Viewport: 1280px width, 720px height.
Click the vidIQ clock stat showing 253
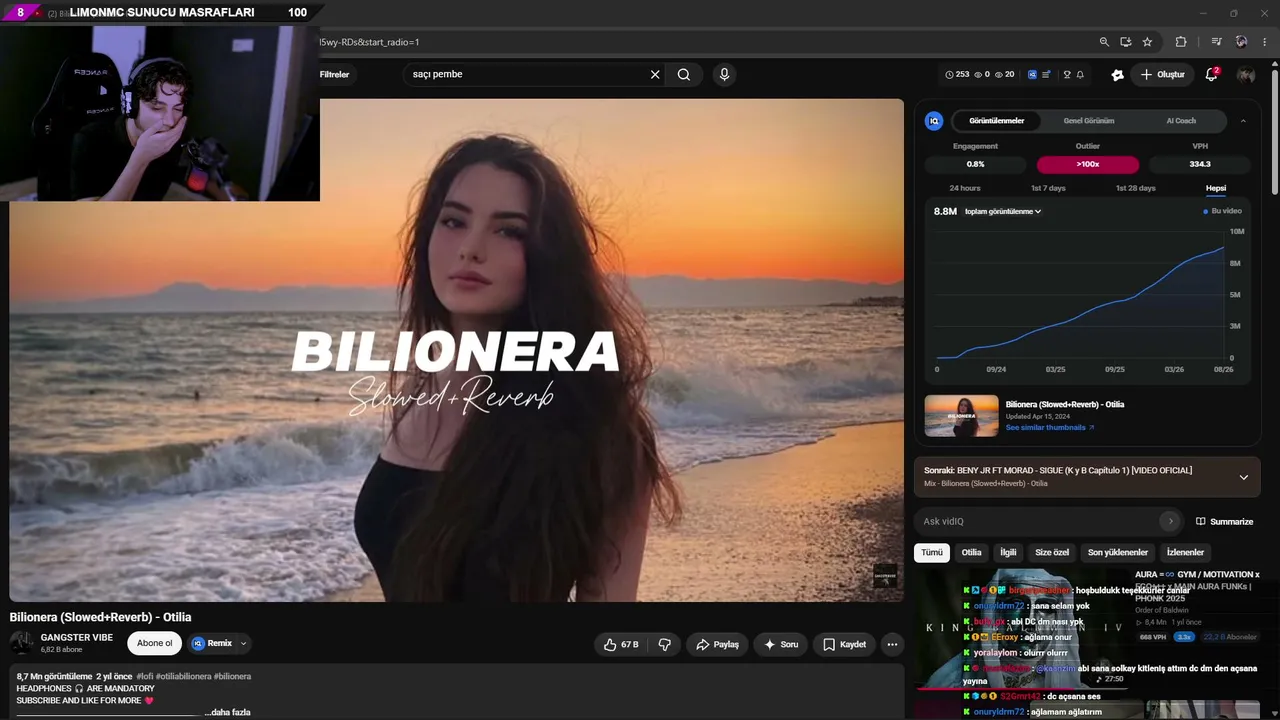pos(957,74)
